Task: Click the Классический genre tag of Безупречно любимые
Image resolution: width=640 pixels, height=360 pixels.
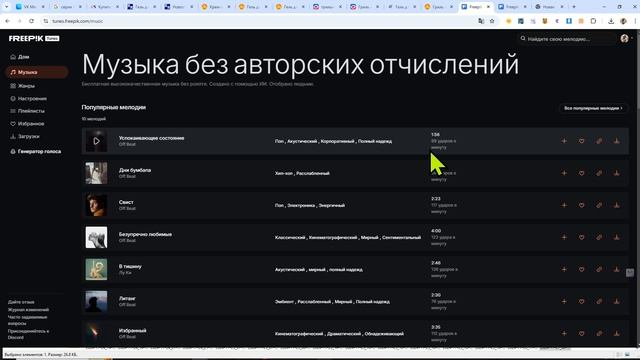Action: coord(290,238)
